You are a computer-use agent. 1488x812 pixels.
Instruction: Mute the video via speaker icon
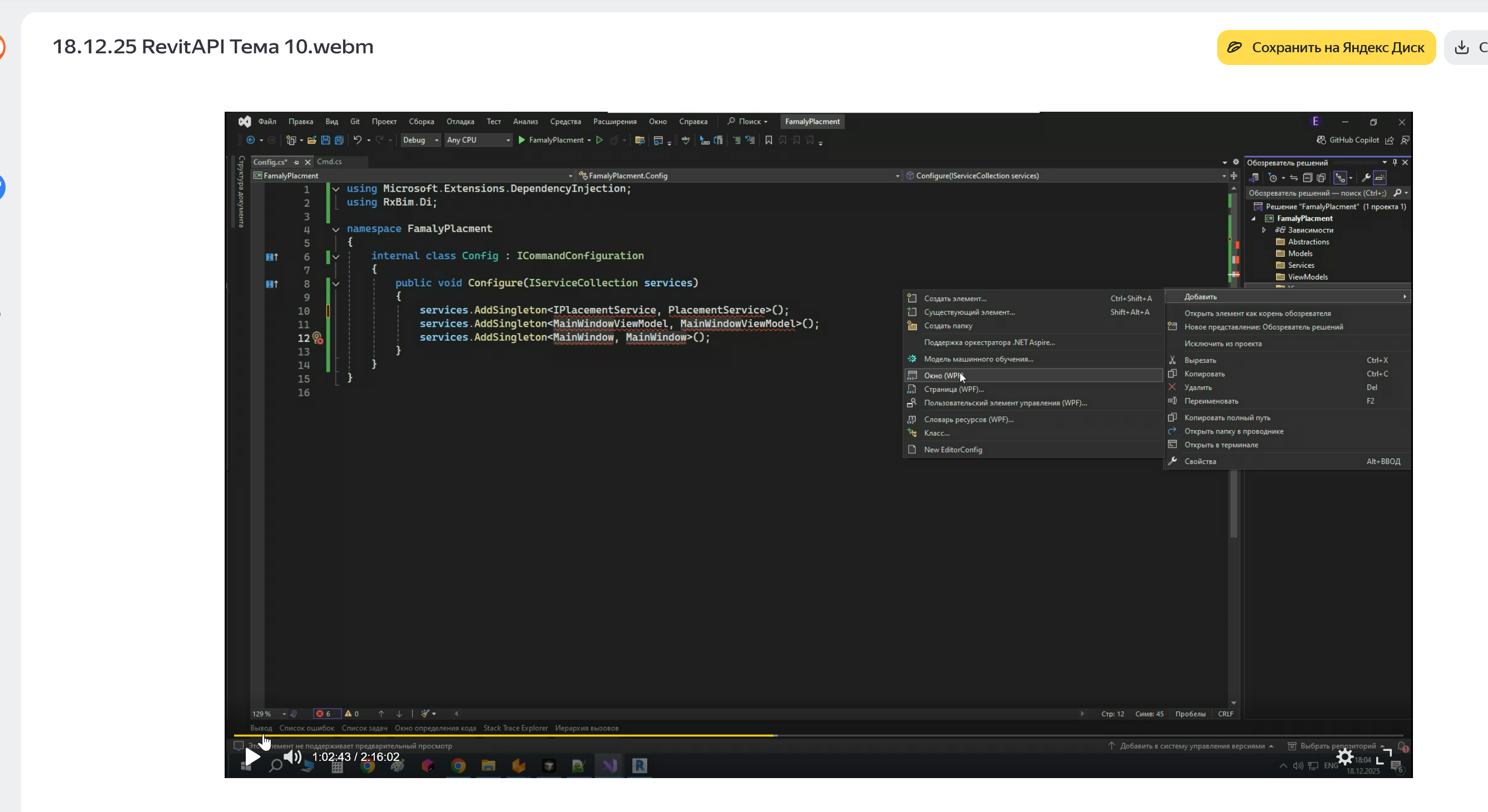[x=292, y=756]
